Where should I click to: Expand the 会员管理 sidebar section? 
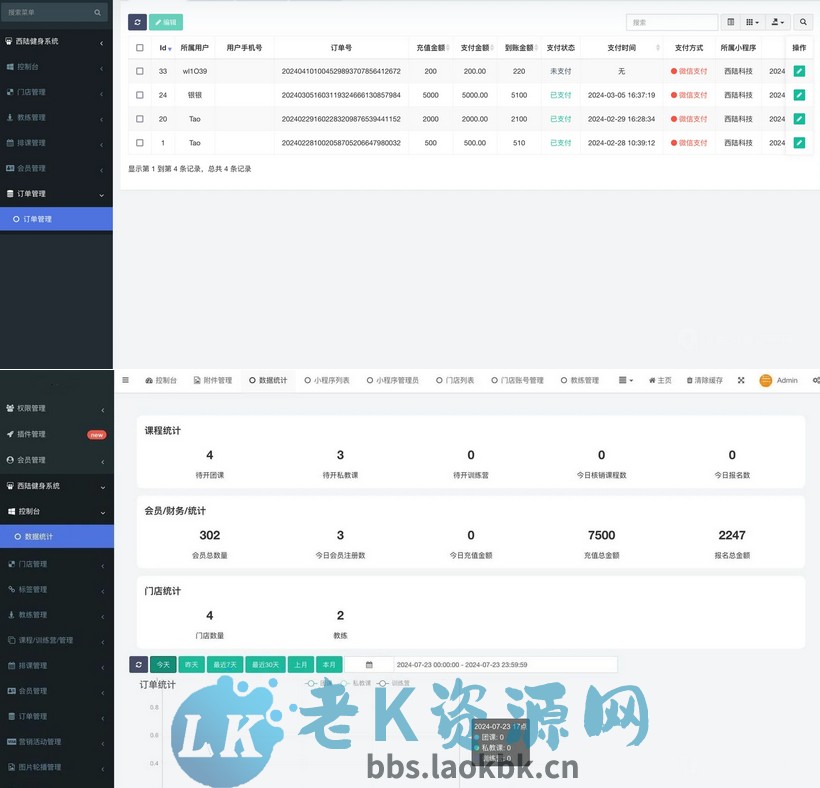[x=45, y=168]
